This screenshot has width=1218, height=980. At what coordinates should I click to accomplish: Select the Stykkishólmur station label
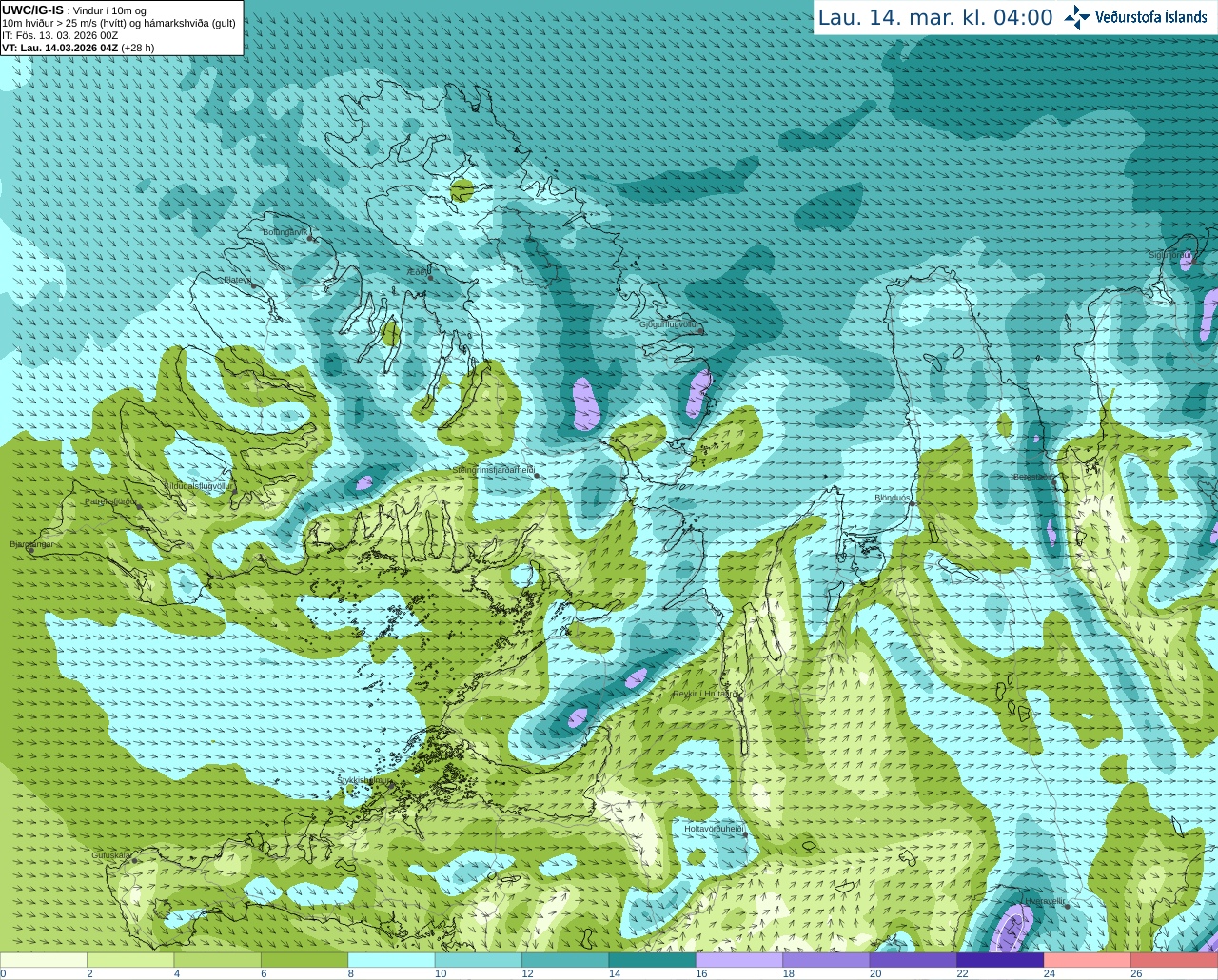[x=364, y=780]
